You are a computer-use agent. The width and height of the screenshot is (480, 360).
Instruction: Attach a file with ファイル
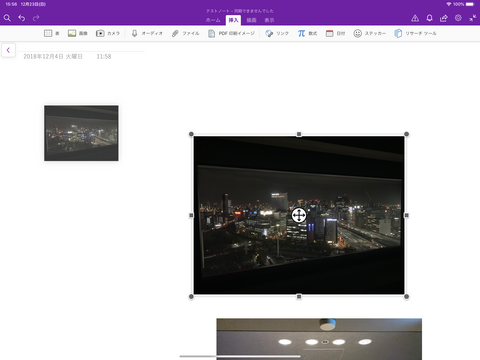(185, 33)
